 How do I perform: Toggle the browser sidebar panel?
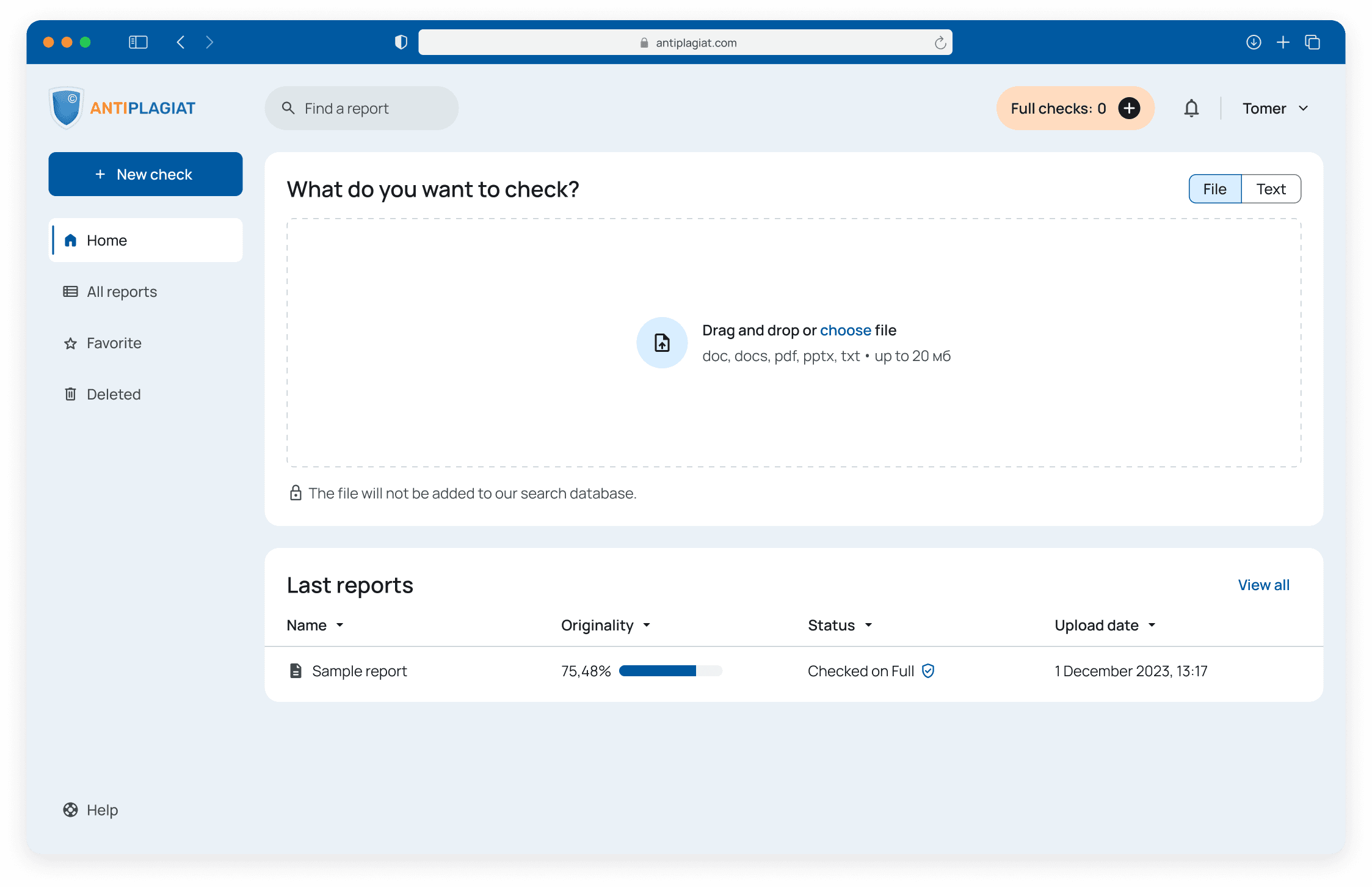click(138, 42)
